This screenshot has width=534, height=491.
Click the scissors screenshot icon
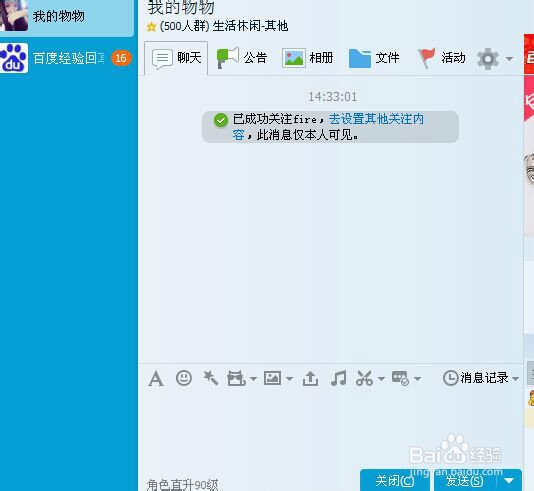pos(364,378)
